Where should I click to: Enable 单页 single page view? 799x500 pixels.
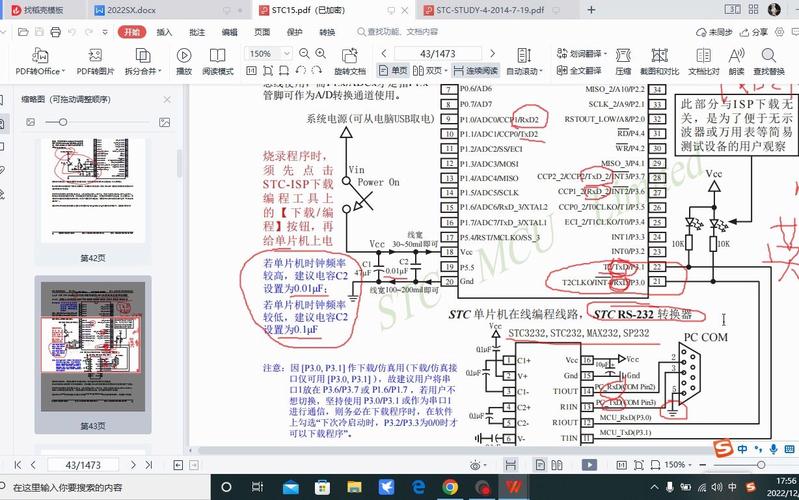point(393,70)
